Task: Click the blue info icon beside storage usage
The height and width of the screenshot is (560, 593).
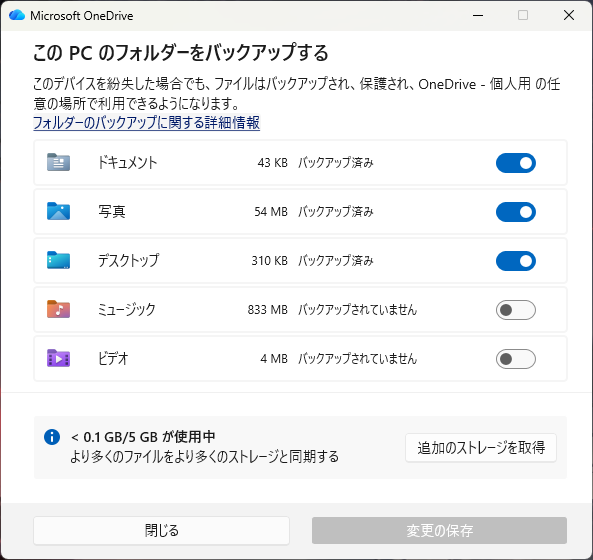Action: tap(52, 437)
